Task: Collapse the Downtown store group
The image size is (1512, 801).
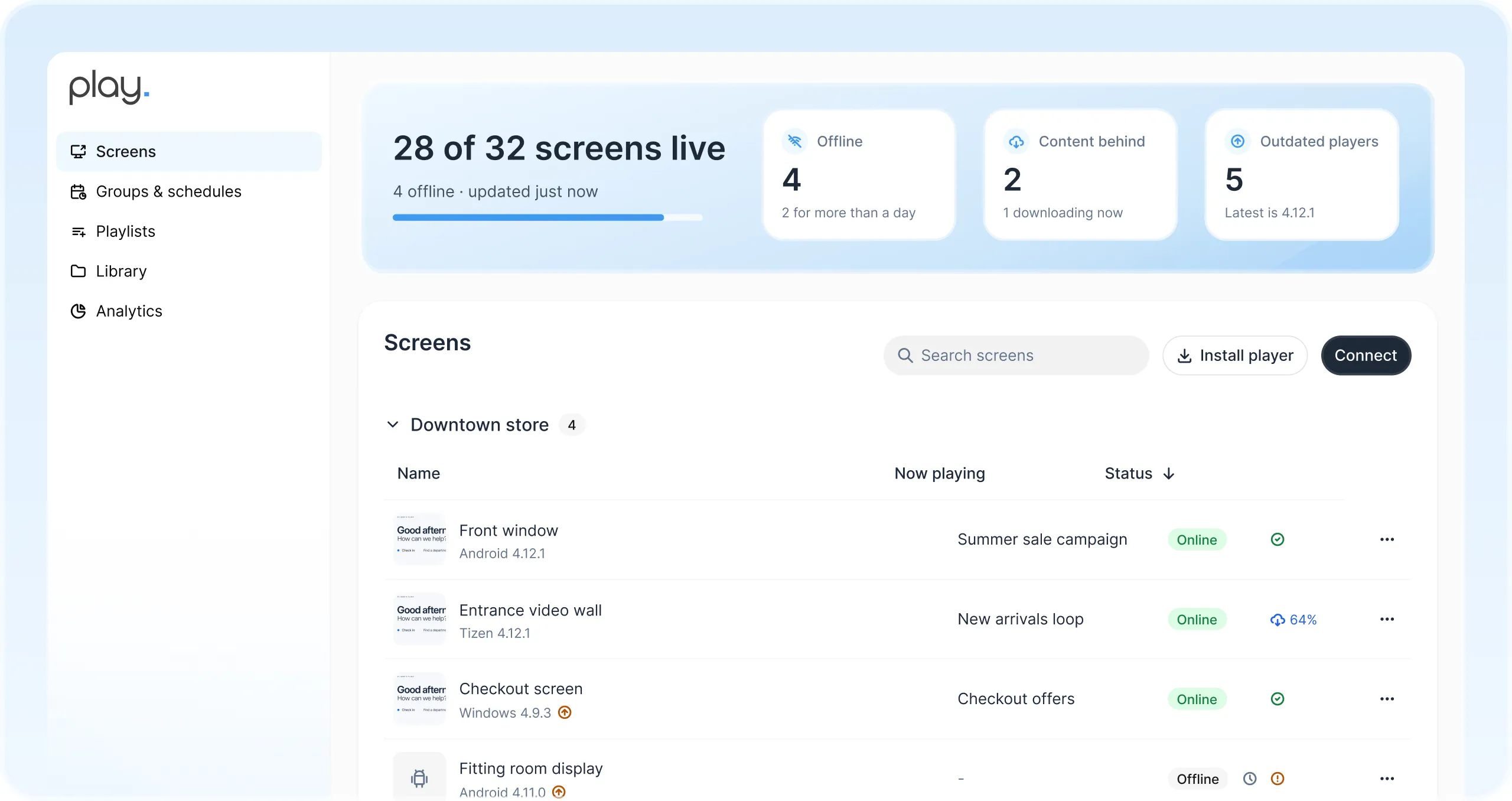Action: point(393,425)
